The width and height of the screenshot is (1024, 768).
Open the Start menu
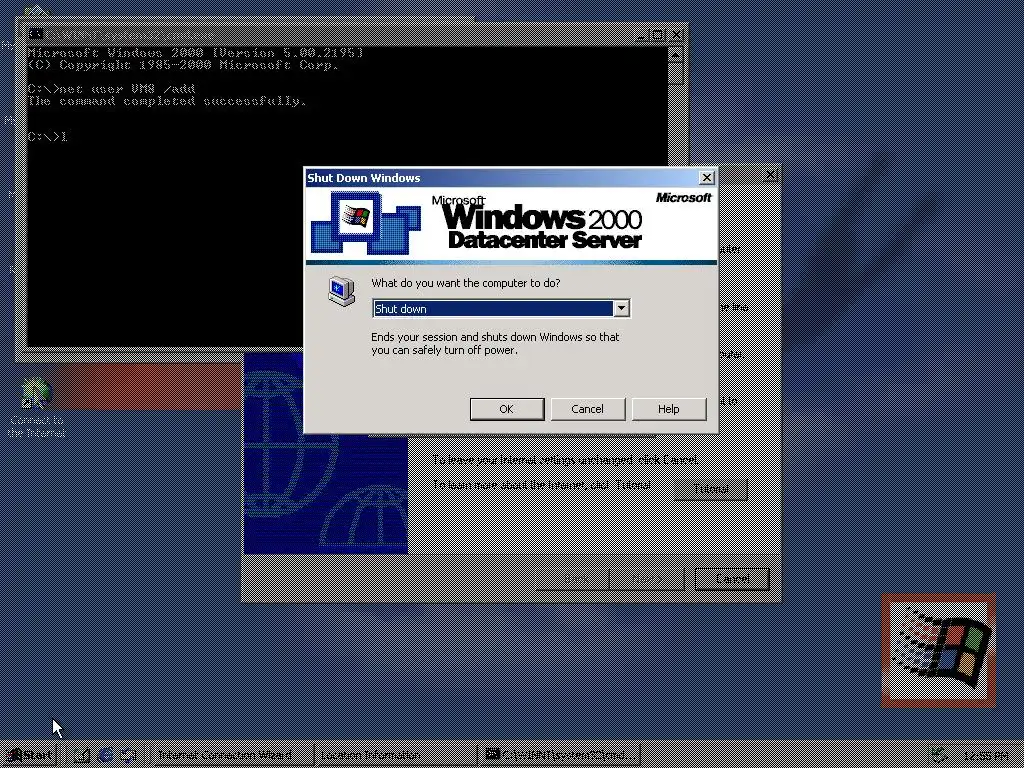pyautogui.click(x=29, y=755)
